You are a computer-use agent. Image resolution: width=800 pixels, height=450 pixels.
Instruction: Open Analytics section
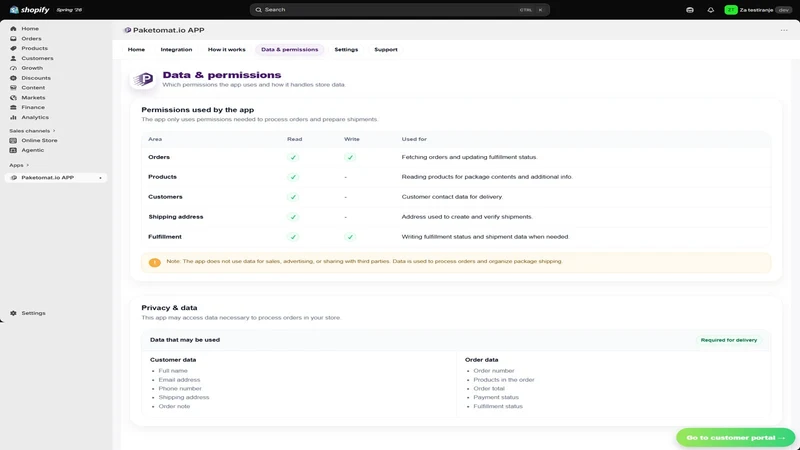[35, 117]
